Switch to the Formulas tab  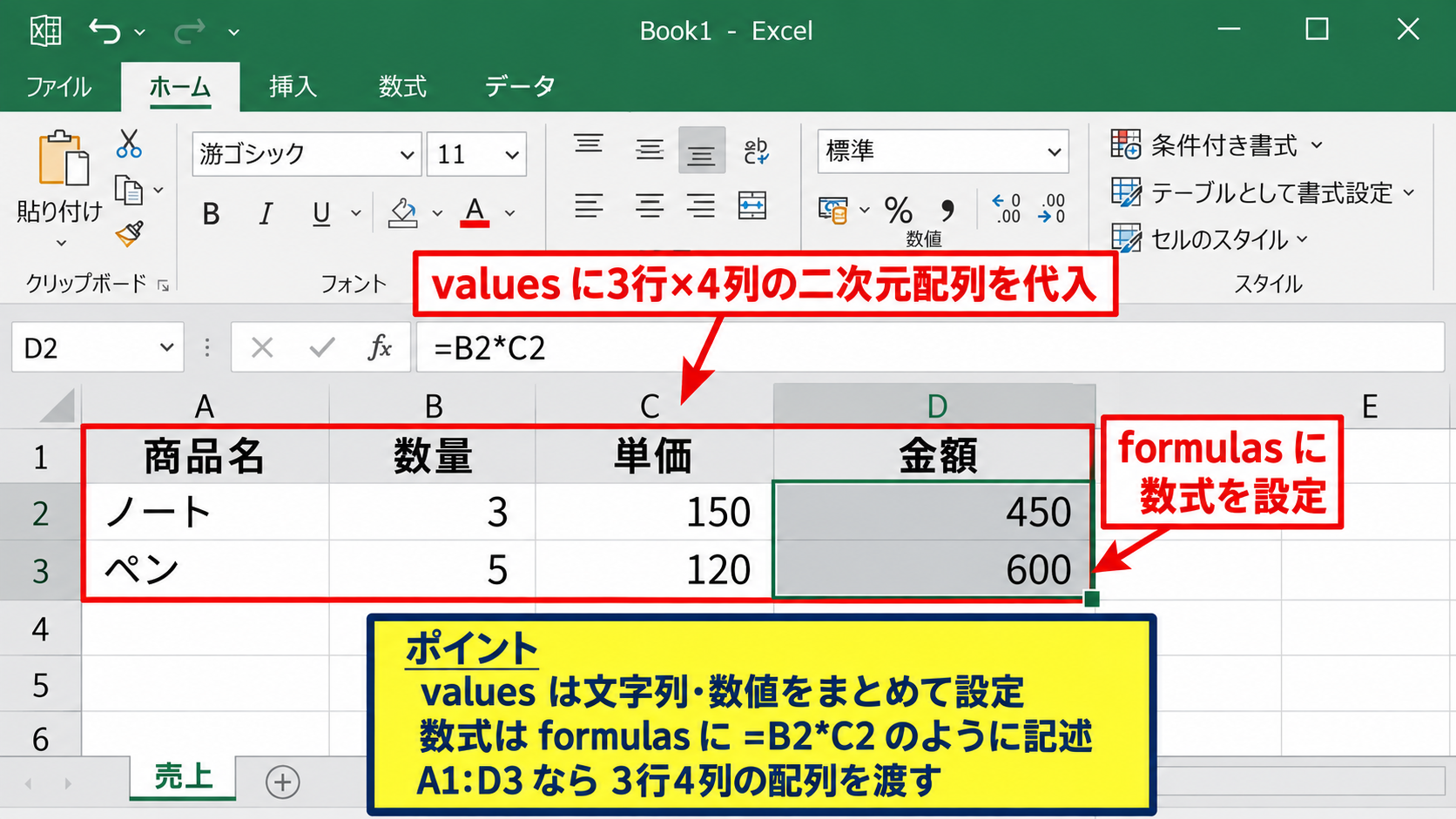pos(402,87)
